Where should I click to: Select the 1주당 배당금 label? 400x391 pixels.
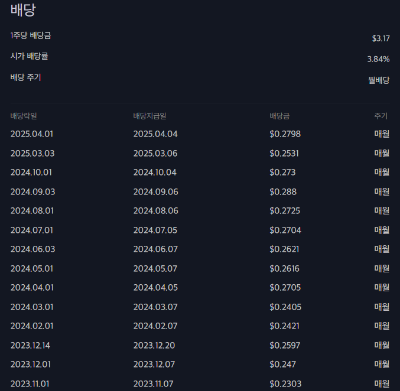pyautogui.click(x=31, y=35)
